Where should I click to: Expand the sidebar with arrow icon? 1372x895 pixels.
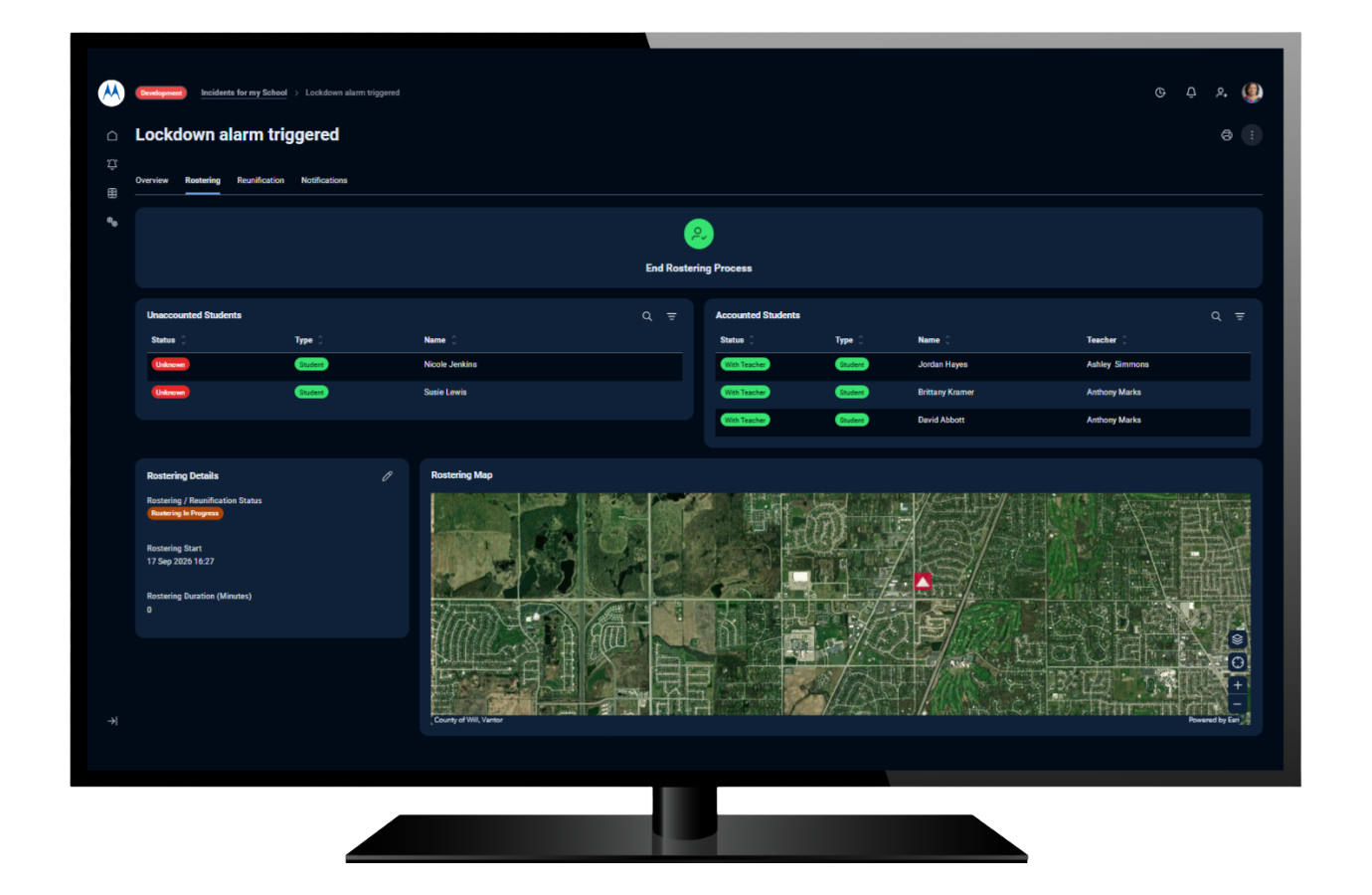(x=112, y=721)
